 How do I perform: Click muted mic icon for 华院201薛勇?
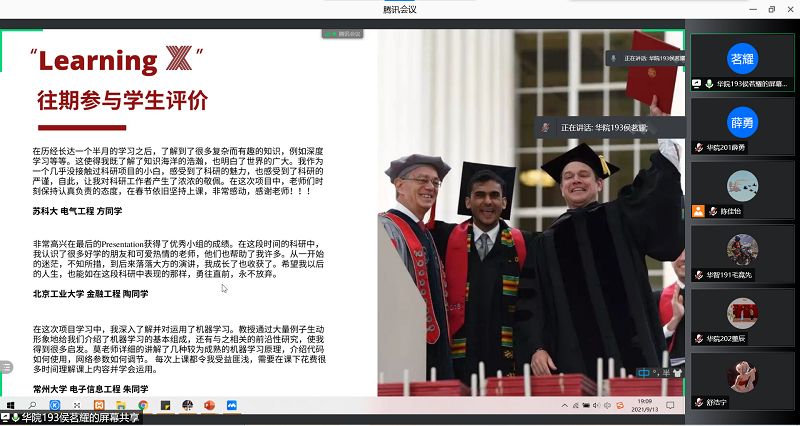[698, 147]
